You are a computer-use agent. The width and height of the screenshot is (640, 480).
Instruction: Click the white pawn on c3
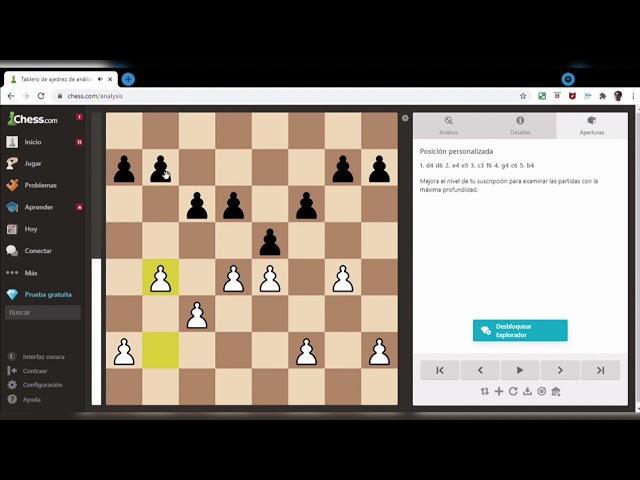coord(197,314)
